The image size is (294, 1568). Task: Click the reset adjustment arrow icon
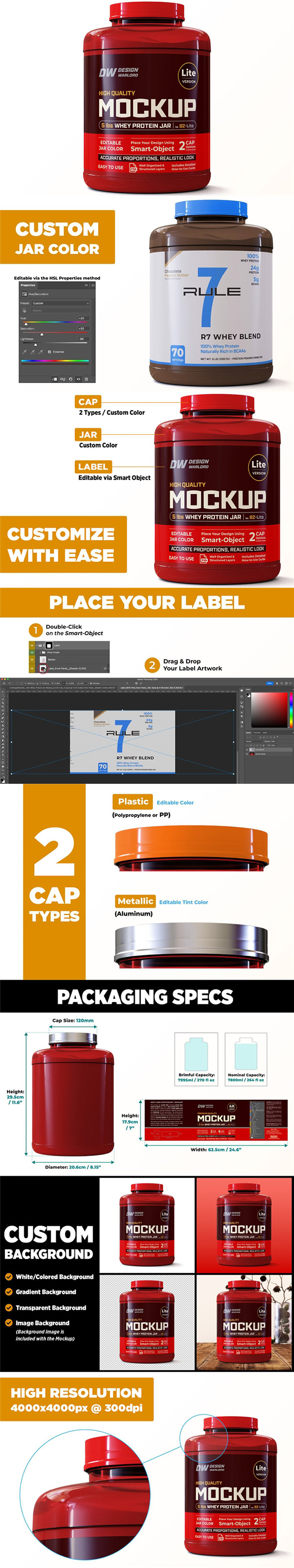(x=71, y=379)
